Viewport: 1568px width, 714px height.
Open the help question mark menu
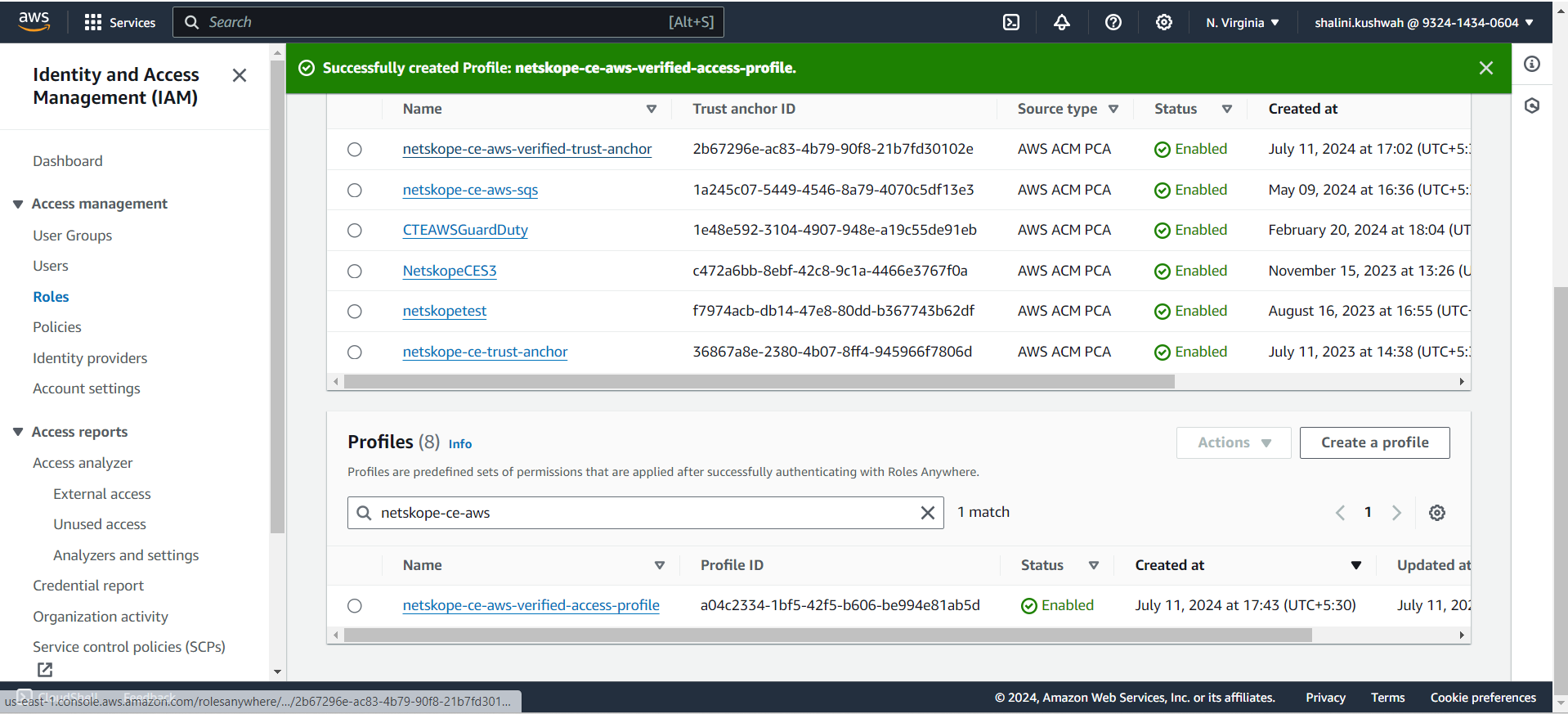(1113, 22)
